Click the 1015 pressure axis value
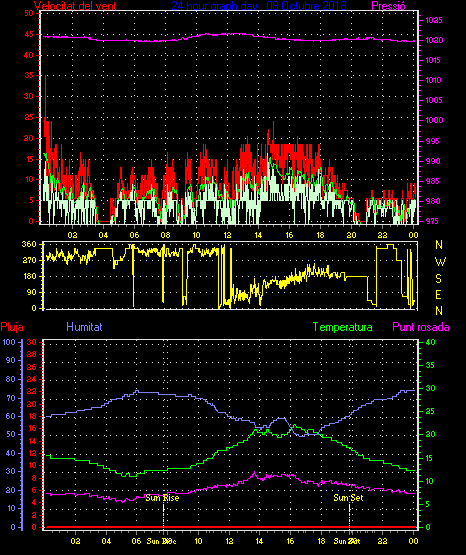 tap(433, 60)
